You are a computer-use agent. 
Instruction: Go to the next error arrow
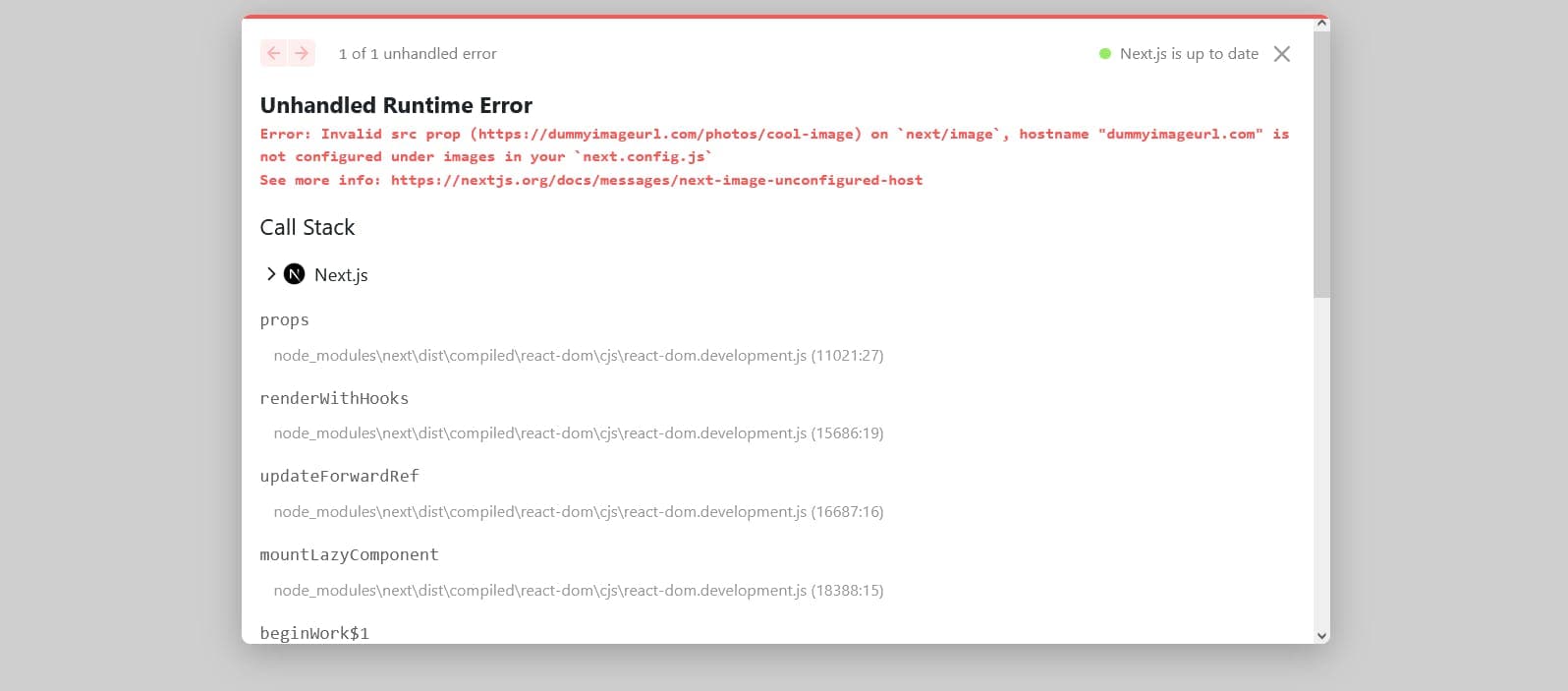302,53
